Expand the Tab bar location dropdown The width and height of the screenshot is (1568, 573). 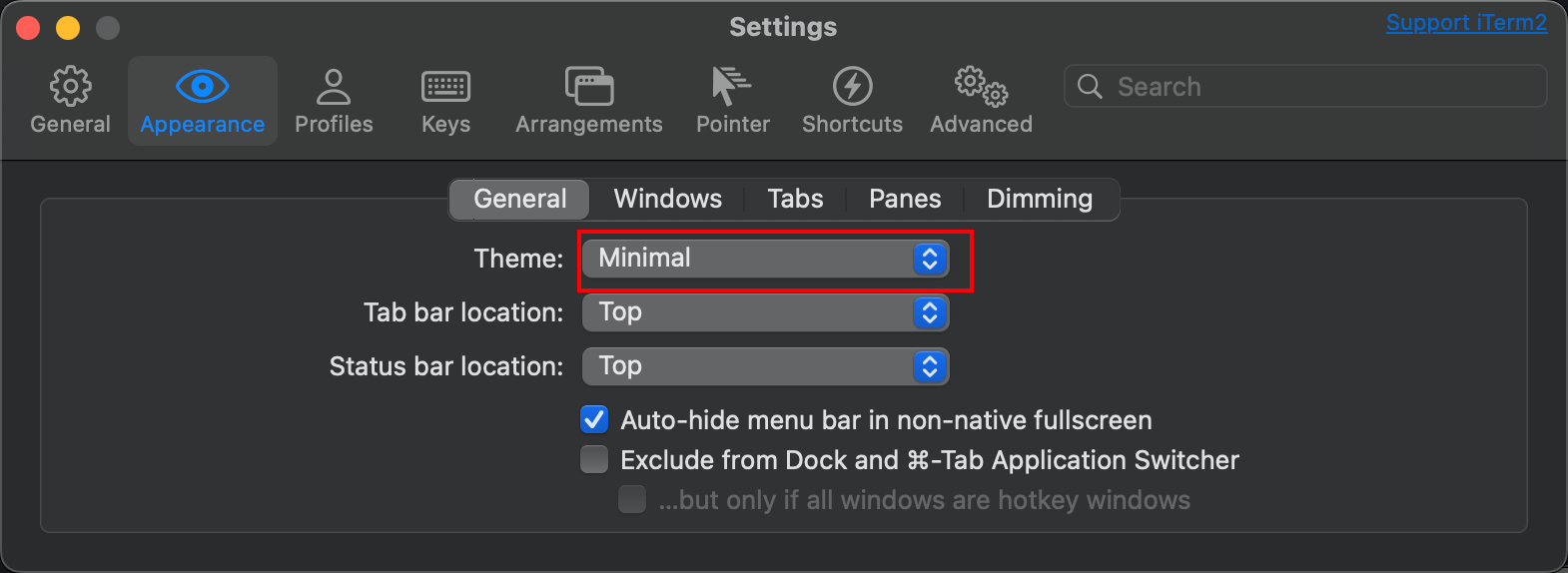[x=765, y=312]
